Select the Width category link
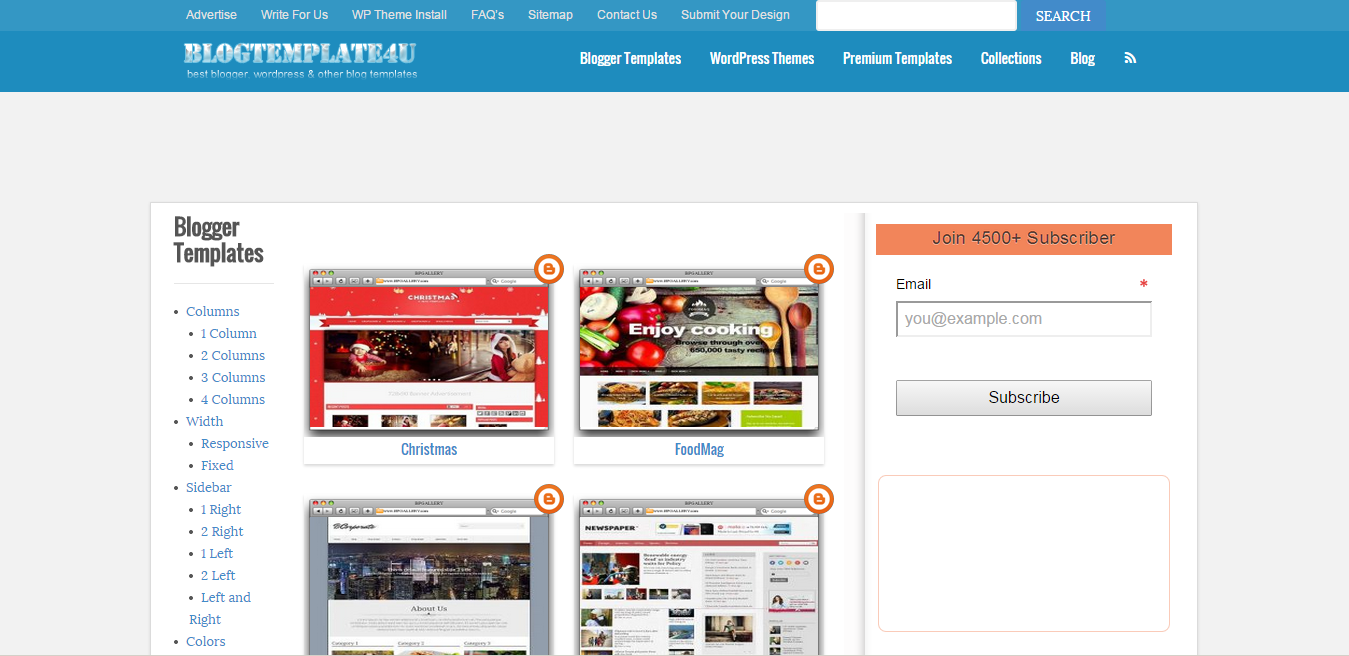Screen dimensions: 1349x656 tap(205, 421)
